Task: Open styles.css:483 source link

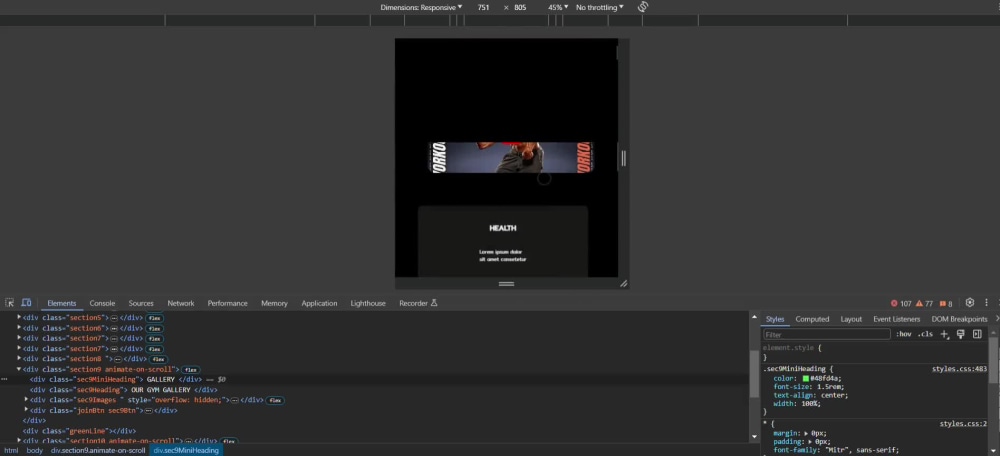Action: [x=959, y=369]
